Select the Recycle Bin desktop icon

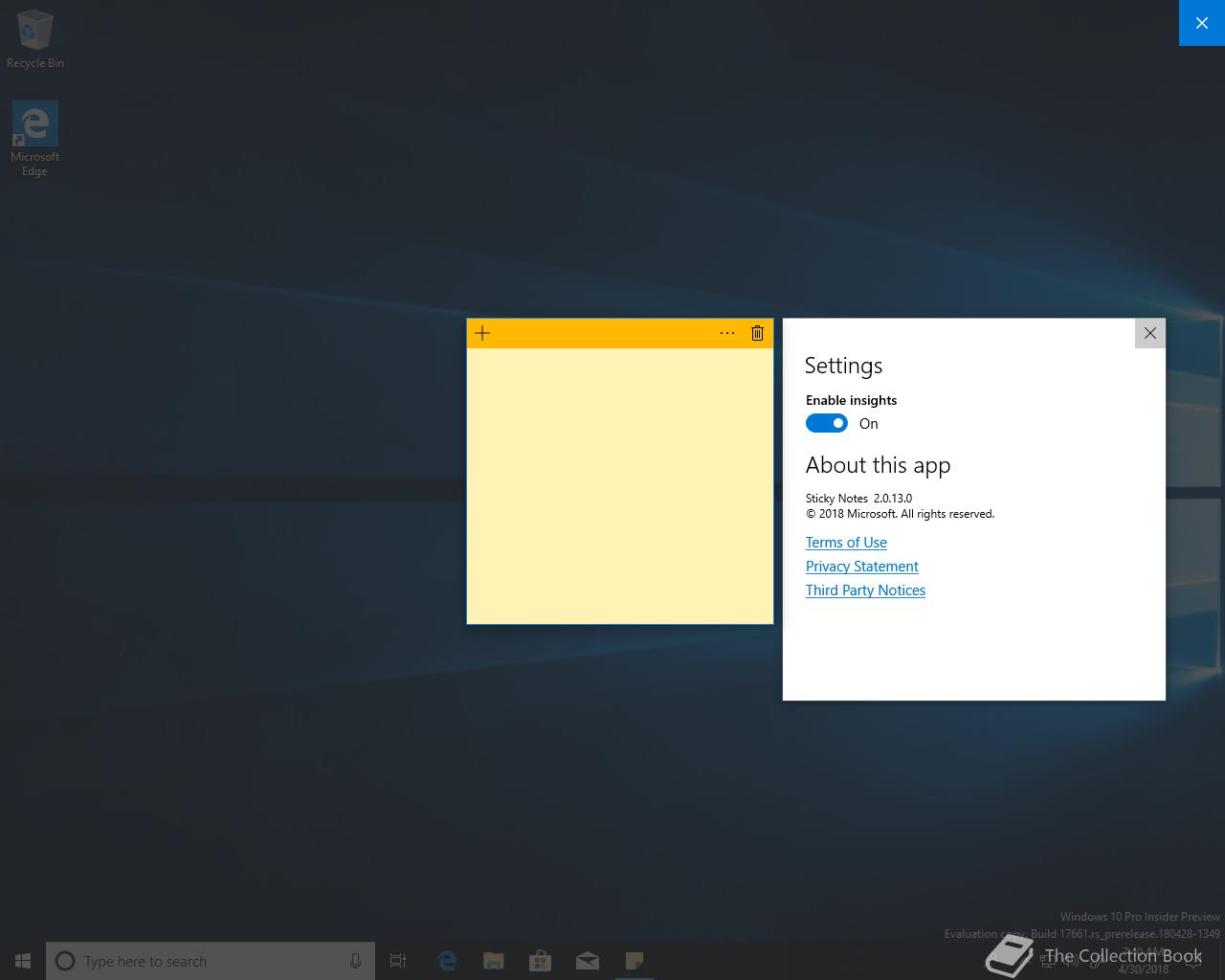point(35,39)
